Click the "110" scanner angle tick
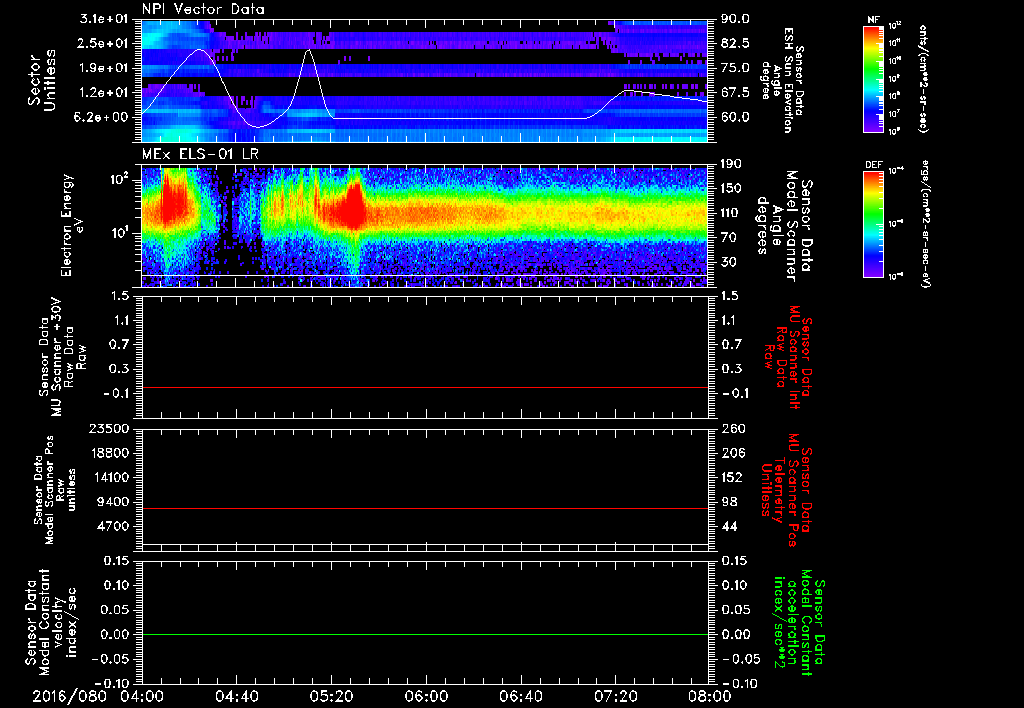The image size is (1024, 708). (731, 213)
